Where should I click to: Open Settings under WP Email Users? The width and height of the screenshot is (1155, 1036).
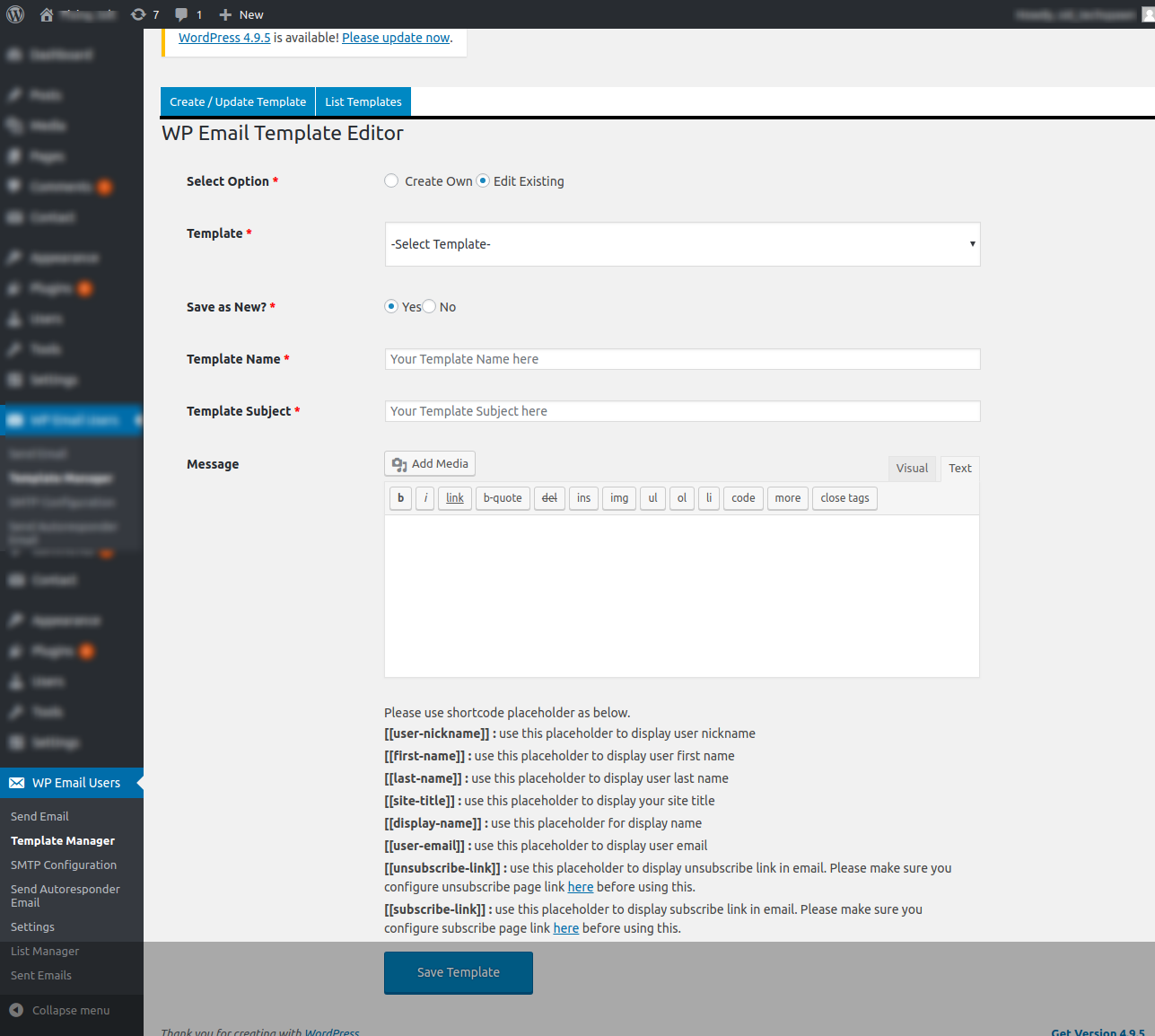pos(32,926)
